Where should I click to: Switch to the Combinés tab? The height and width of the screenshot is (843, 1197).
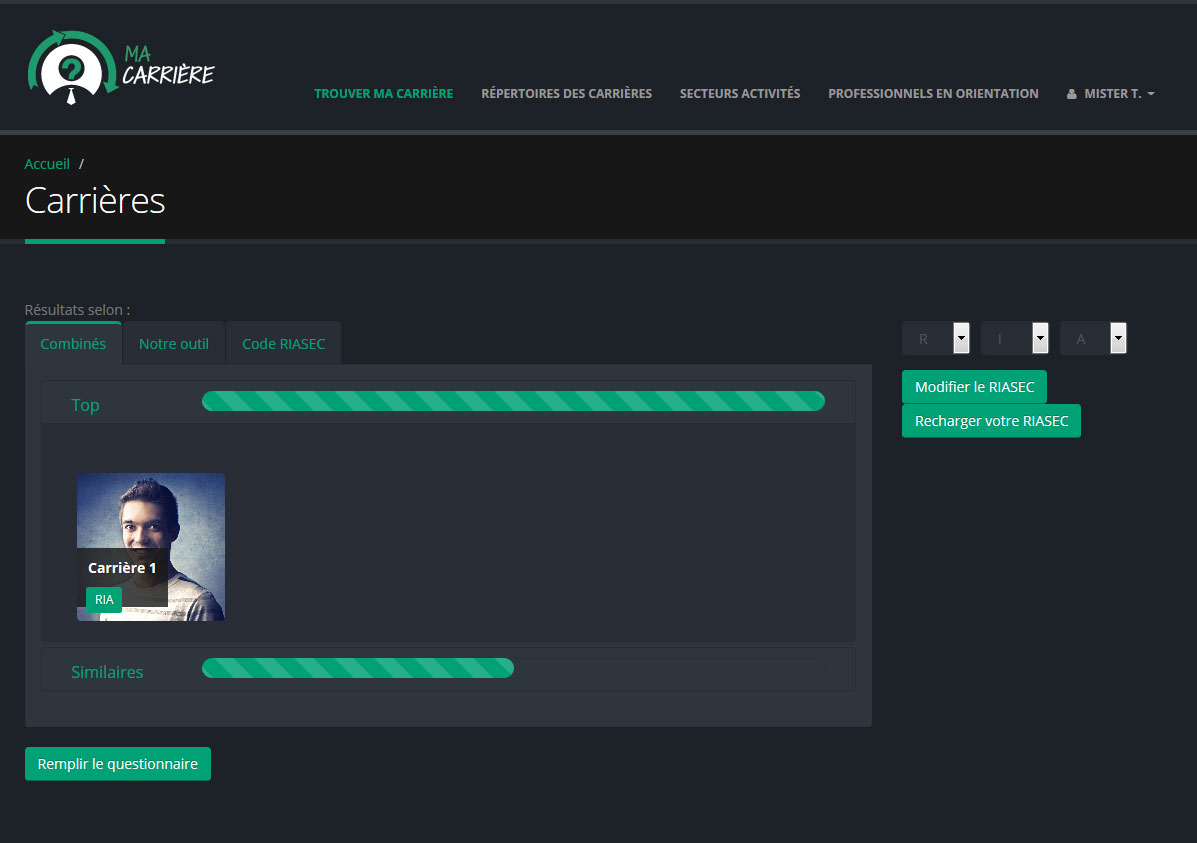click(x=73, y=344)
